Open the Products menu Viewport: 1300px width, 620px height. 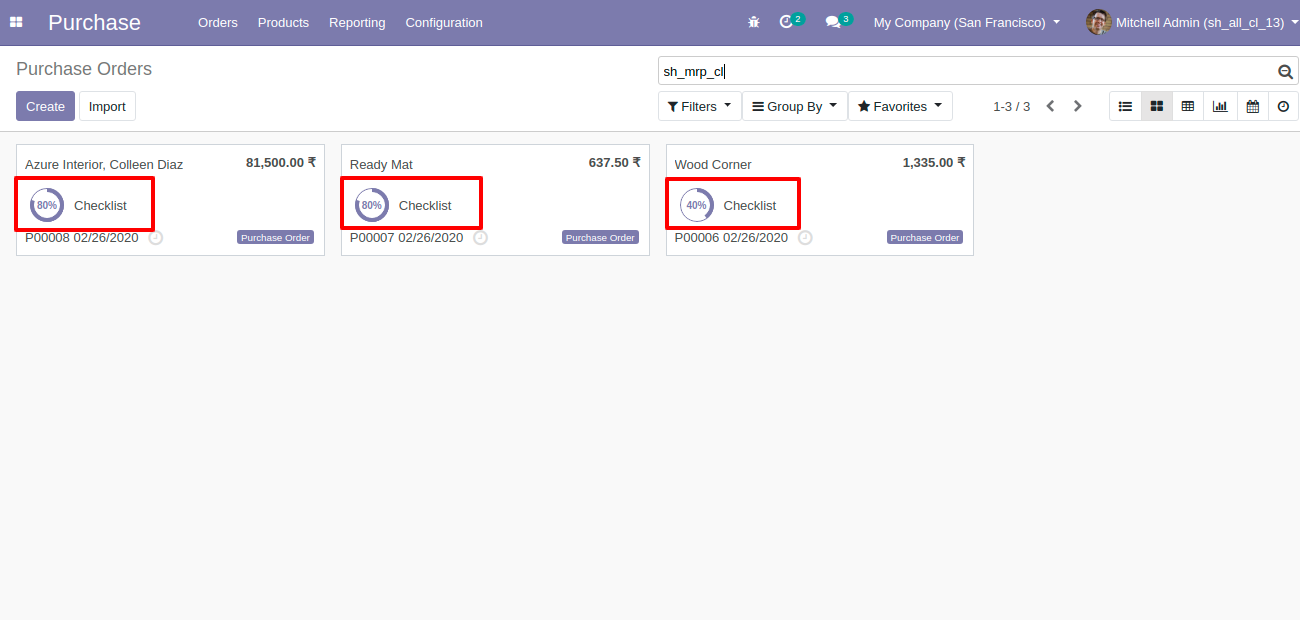[x=283, y=22]
